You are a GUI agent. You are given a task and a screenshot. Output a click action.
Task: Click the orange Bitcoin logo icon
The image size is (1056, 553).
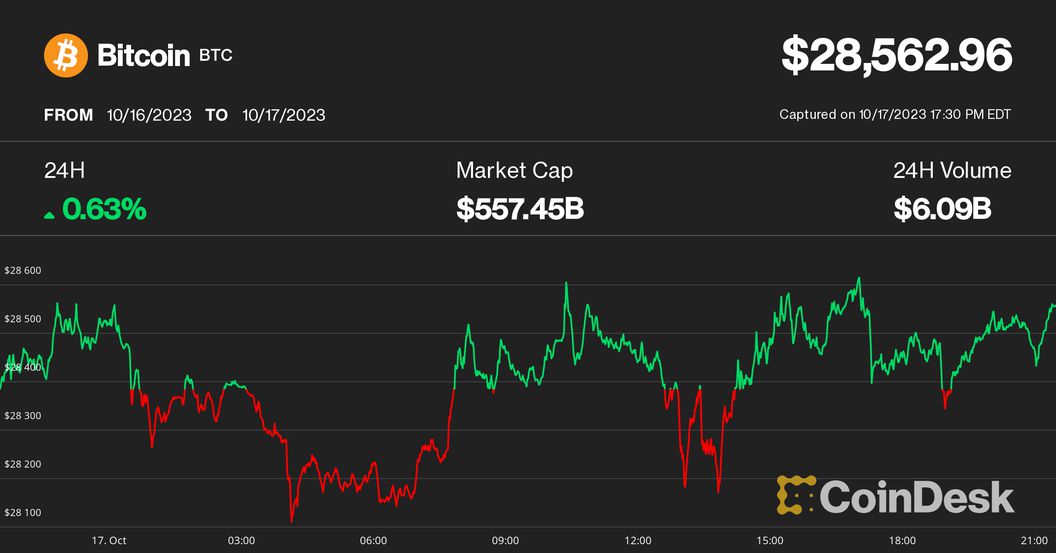click(66, 56)
